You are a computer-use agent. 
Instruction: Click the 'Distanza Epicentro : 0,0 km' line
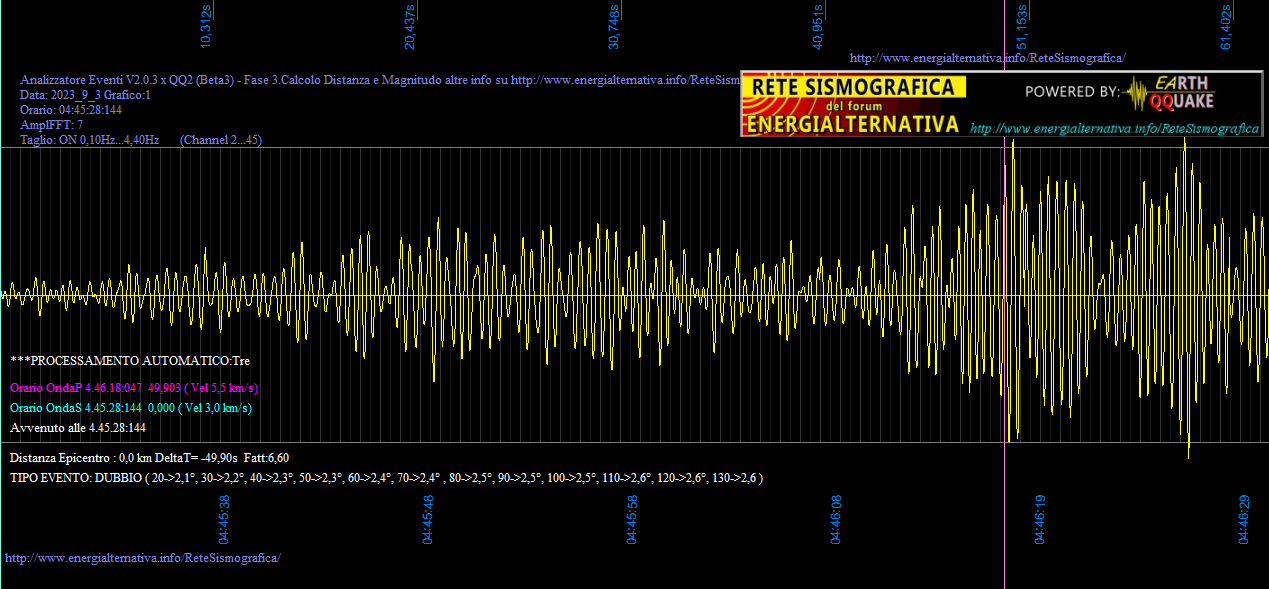pyautogui.click(x=150, y=457)
